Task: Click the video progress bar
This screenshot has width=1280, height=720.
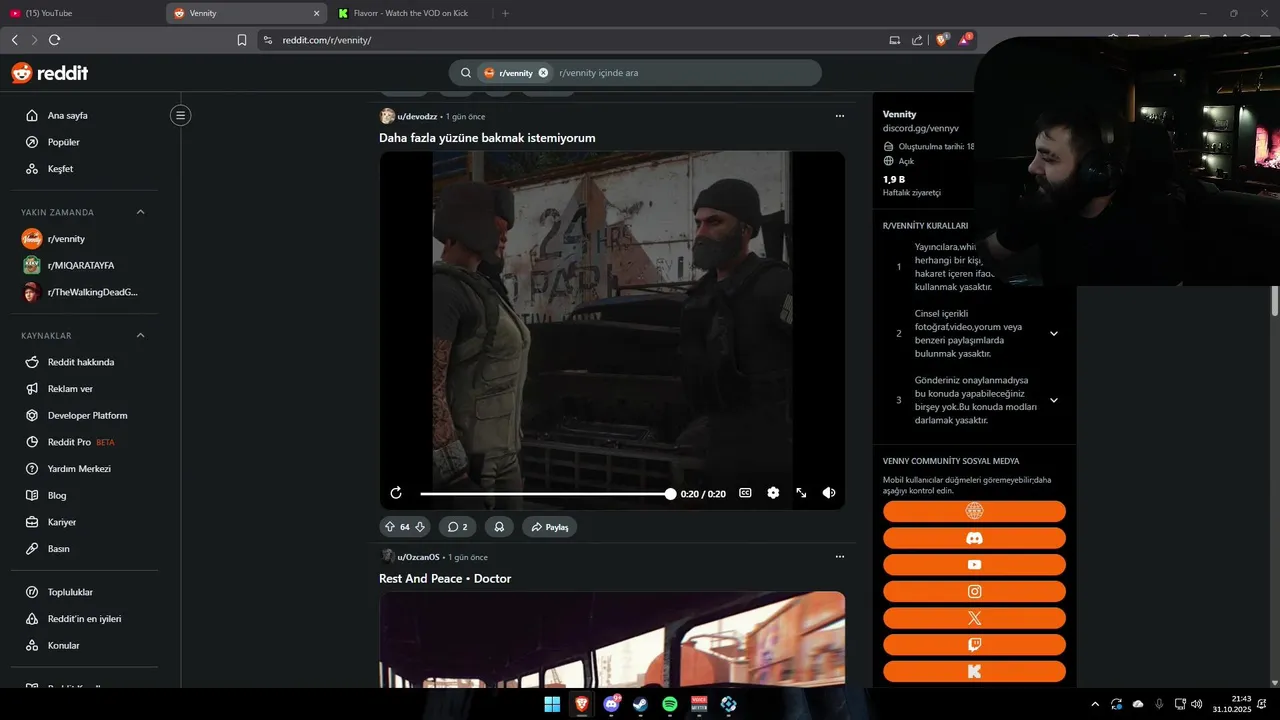Action: click(546, 494)
